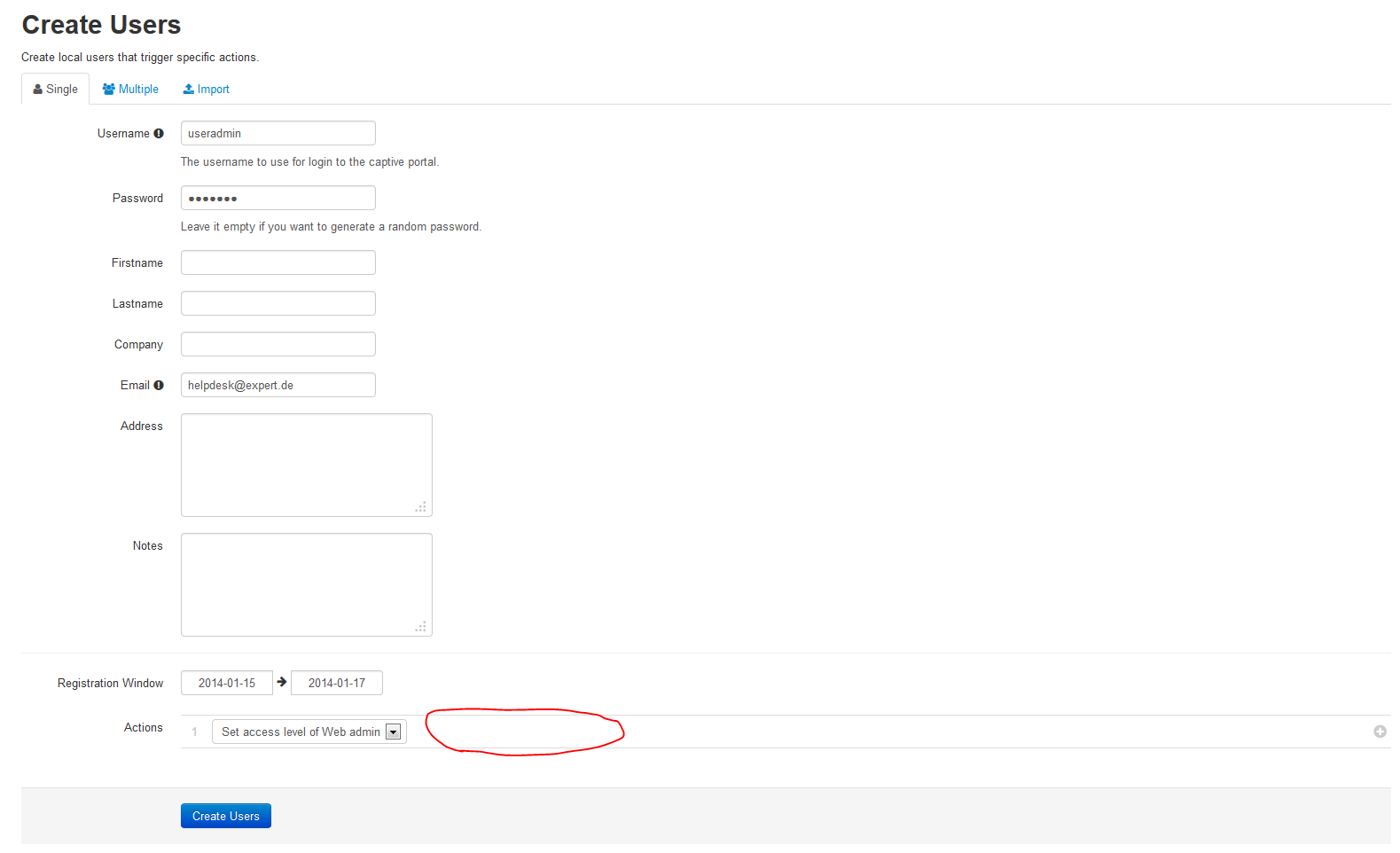The height and width of the screenshot is (853, 1400).
Task: Click the Notes box resize handle
Action: pyautogui.click(x=421, y=627)
